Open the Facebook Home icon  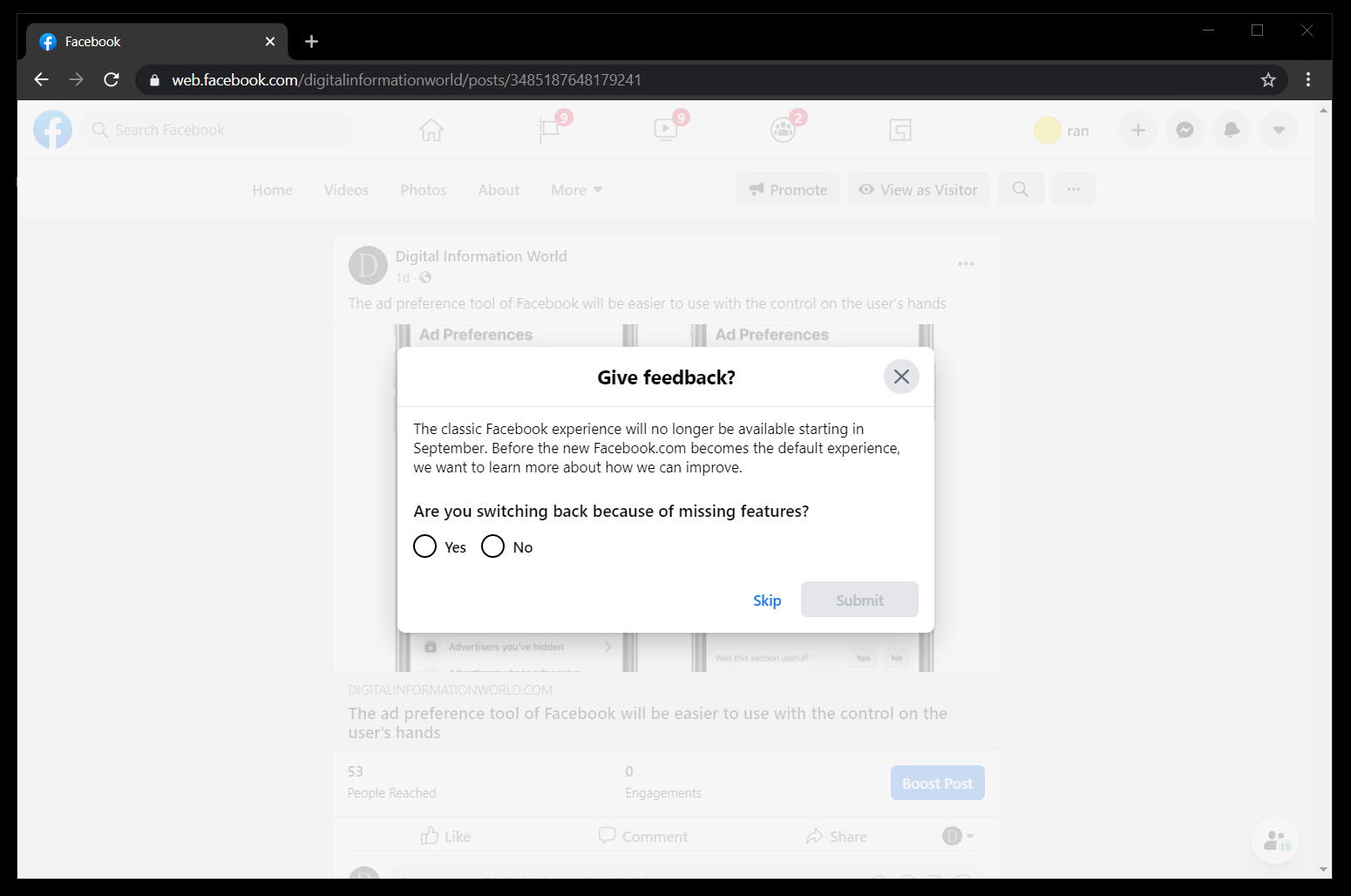coord(431,130)
